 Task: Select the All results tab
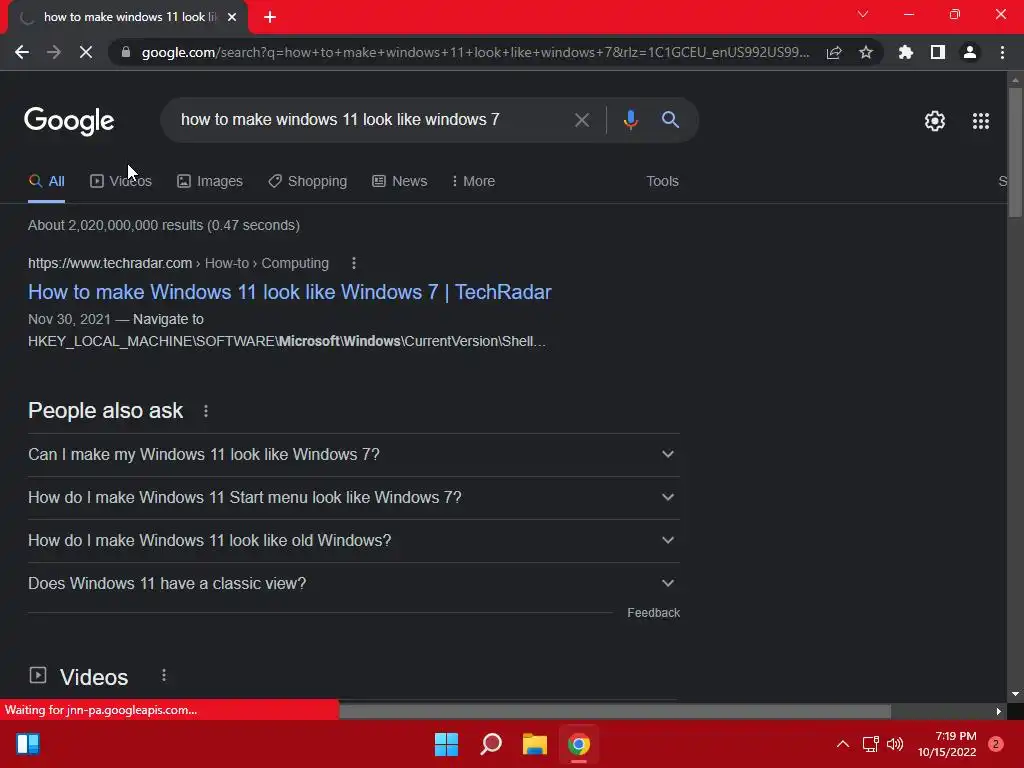tap(46, 182)
